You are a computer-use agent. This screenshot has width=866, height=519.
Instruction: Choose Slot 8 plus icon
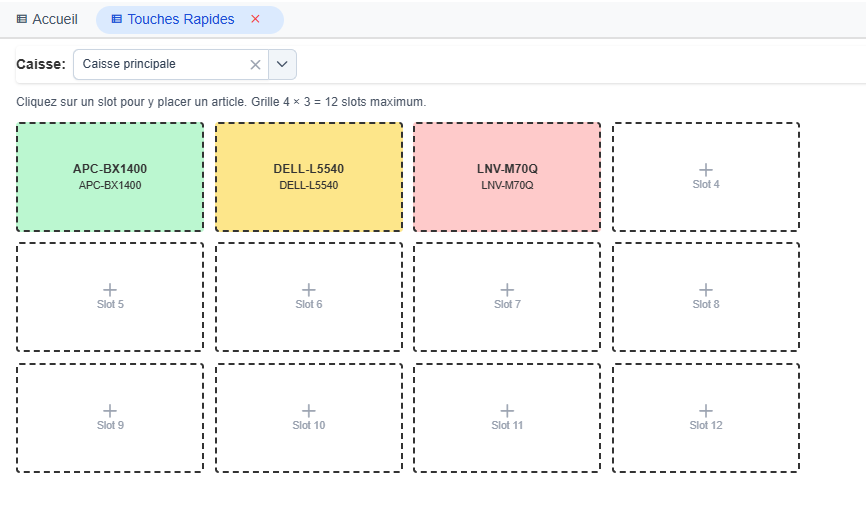tap(705, 290)
